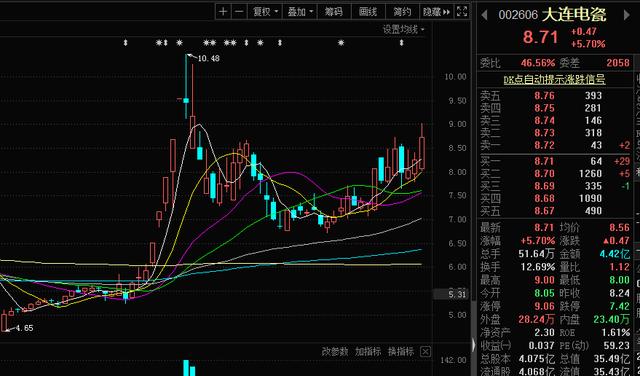The image size is (640, 376).
Task: Click the 量比 value 1.12
Action: (620, 267)
